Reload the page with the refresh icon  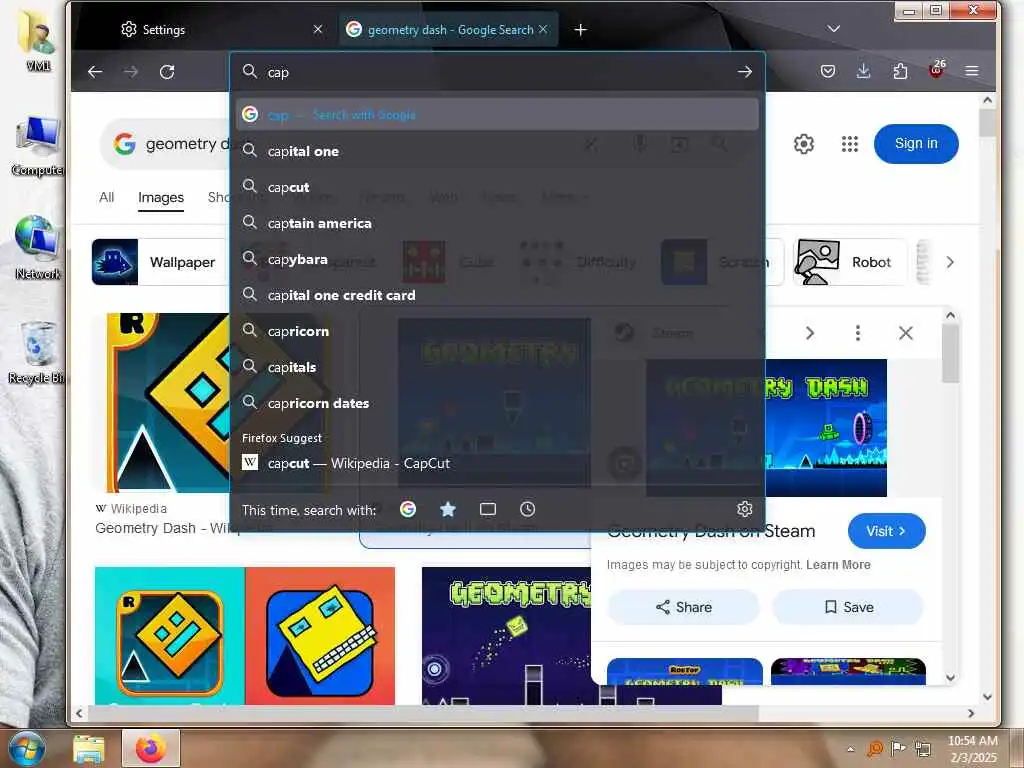click(x=167, y=72)
